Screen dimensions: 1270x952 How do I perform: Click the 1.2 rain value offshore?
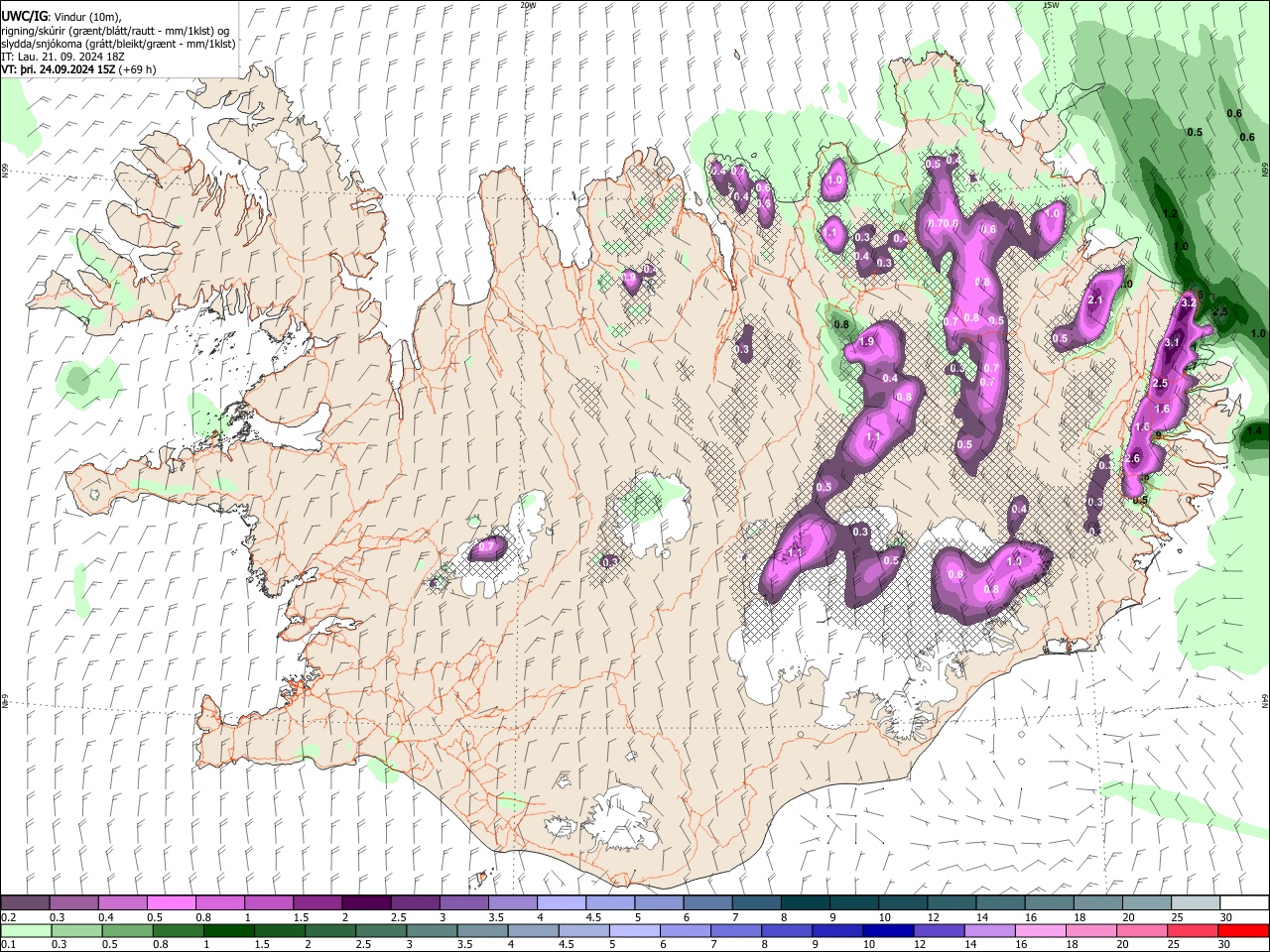pyautogui.click(x=1170, y=214)
